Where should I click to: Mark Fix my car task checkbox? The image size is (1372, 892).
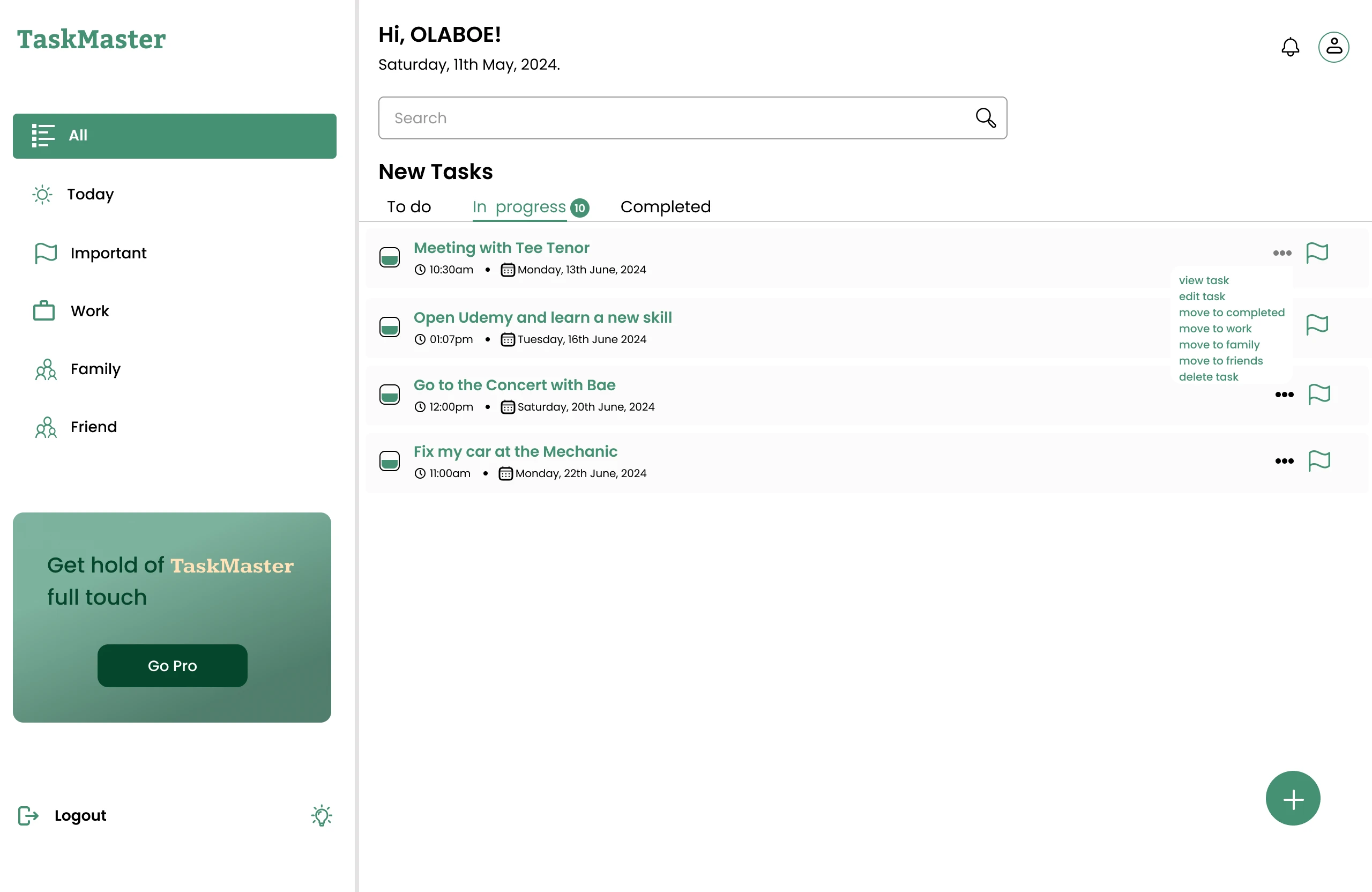coord(390,460)
